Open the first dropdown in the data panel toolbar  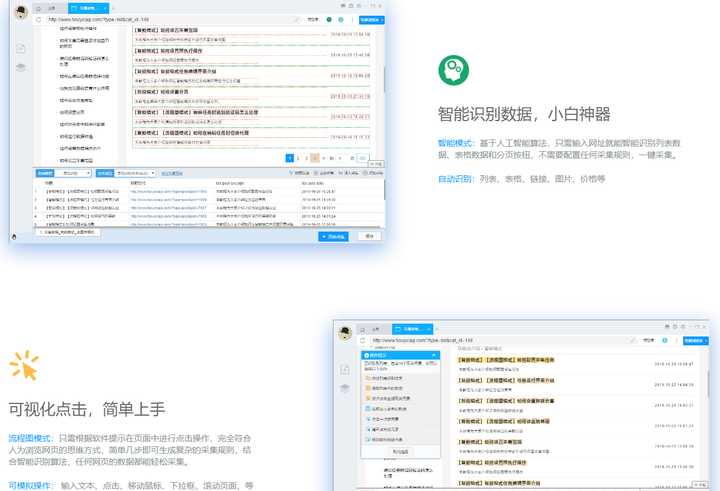[x=73, y=173]
